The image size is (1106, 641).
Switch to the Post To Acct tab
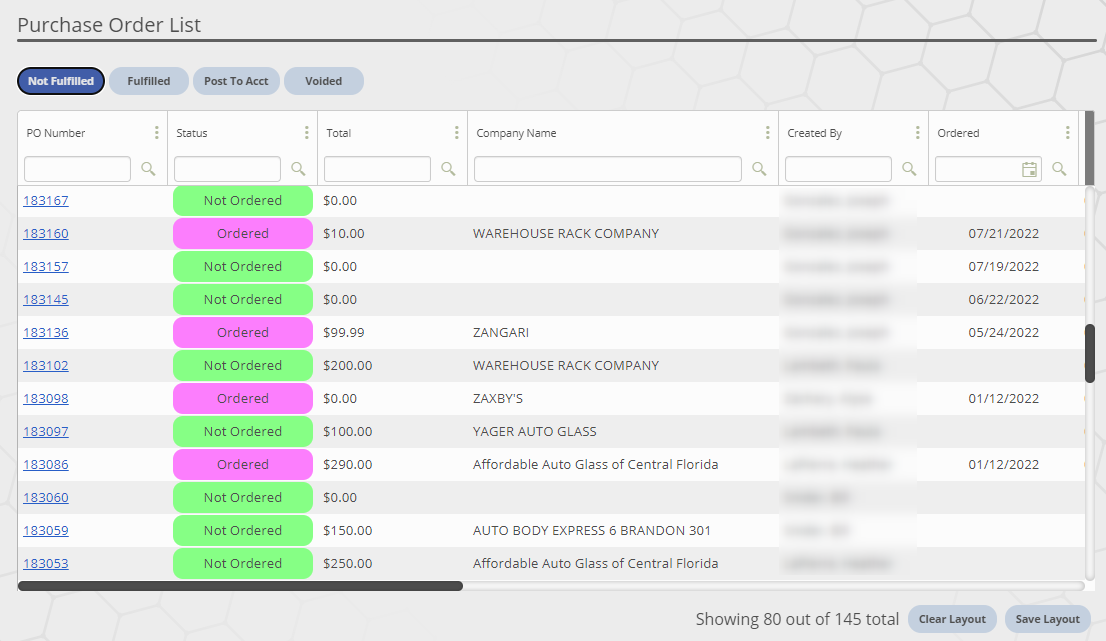(x=236, y=81)
